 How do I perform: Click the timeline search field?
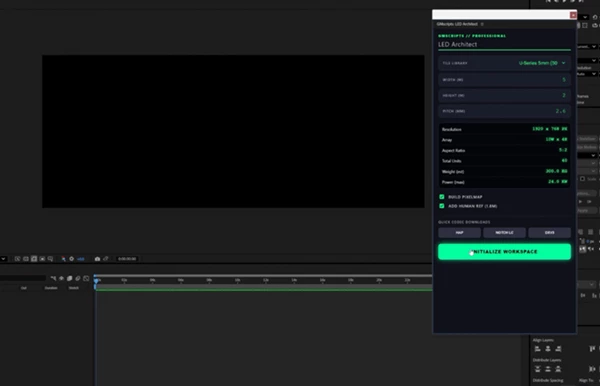pos(23,278)
